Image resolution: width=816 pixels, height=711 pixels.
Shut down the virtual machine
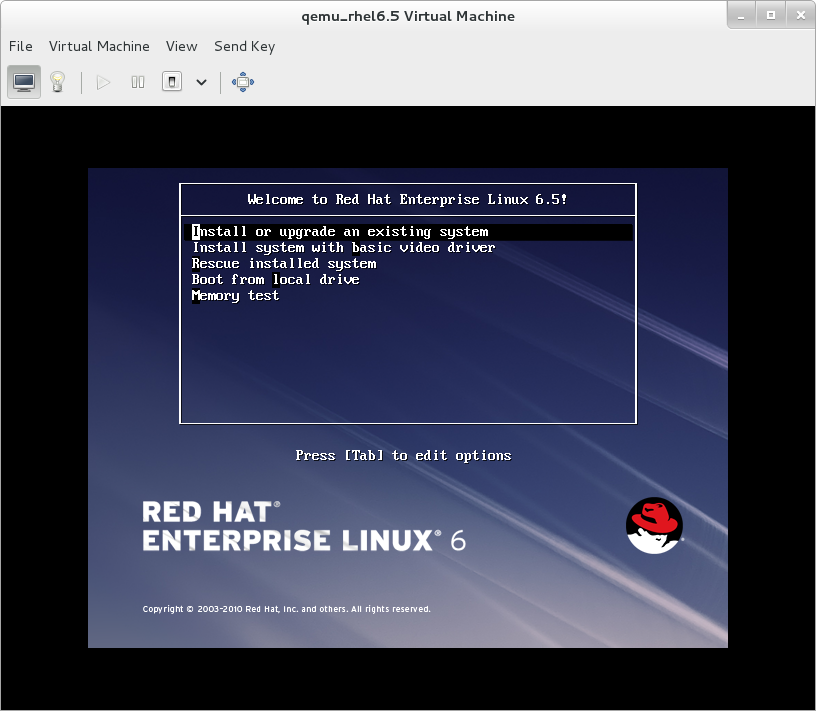(x=172, y=82)
